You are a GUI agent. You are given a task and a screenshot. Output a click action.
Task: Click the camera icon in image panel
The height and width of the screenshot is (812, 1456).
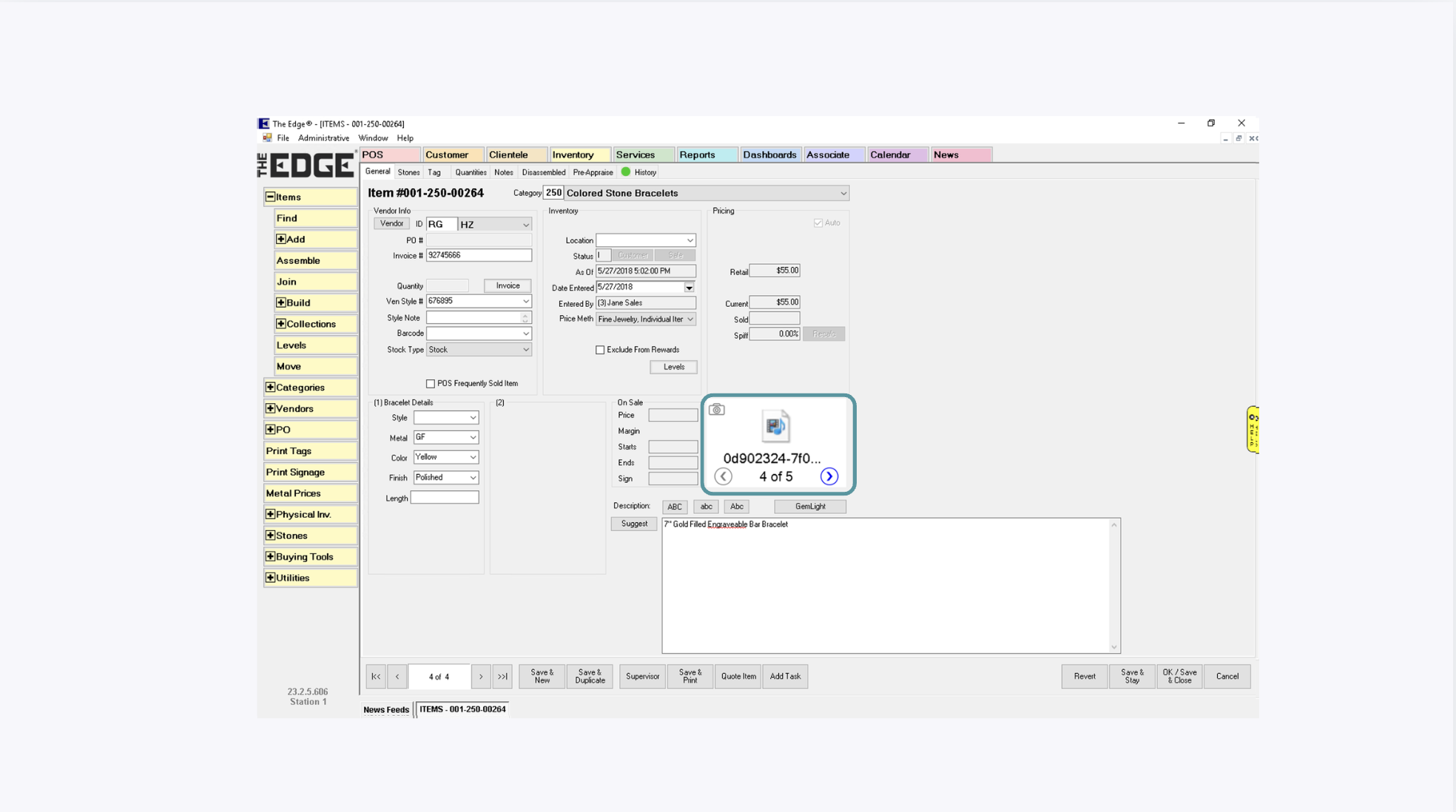tap(716, 409)
